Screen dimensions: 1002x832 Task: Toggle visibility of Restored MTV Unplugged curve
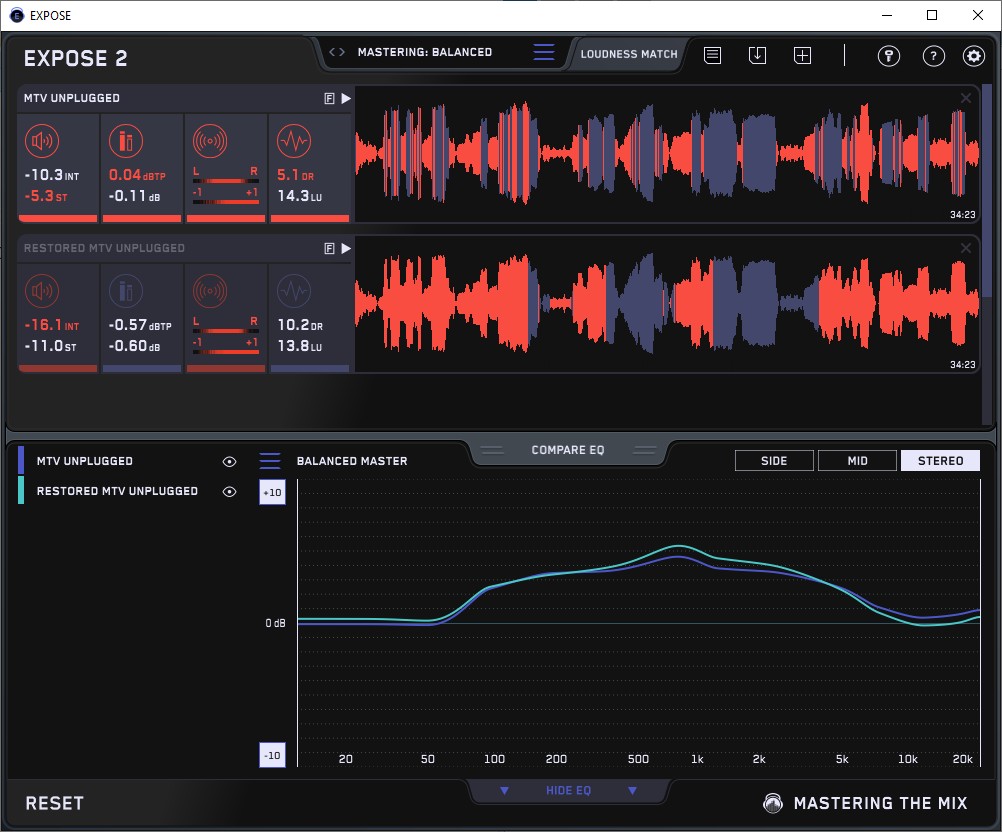pos(229,492)
